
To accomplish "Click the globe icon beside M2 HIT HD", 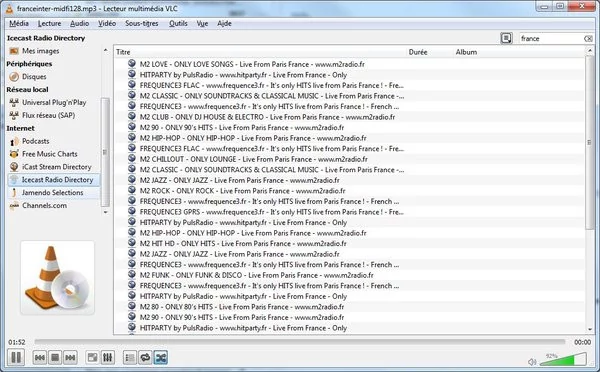I will tap(132, 242).
